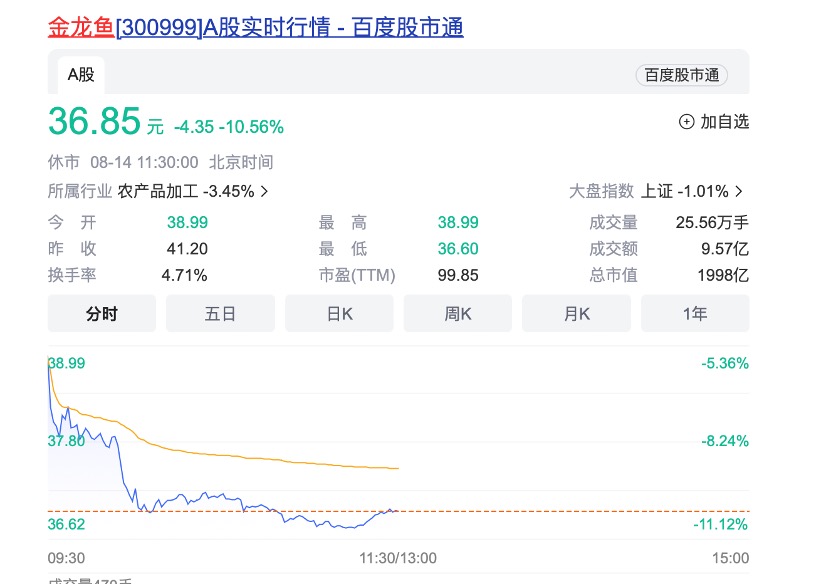Expand the 农产品加工 industry chevron
Viewport: 832px width, 584px height.
point(264,190)
